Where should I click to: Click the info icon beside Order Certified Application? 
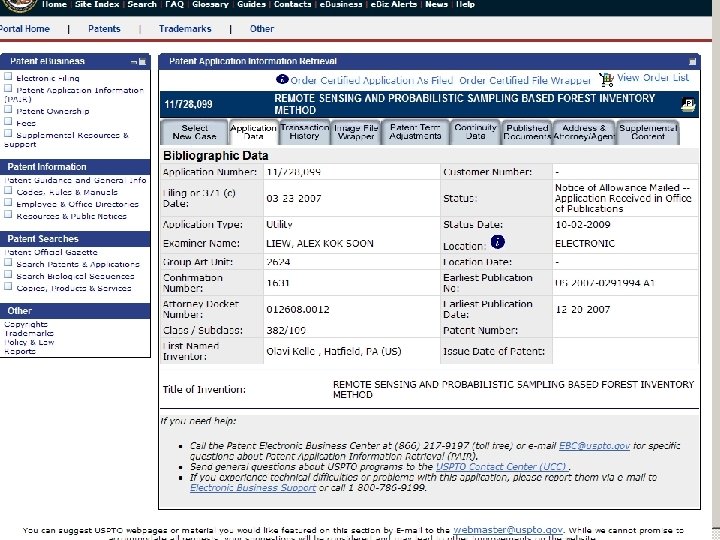282,79
